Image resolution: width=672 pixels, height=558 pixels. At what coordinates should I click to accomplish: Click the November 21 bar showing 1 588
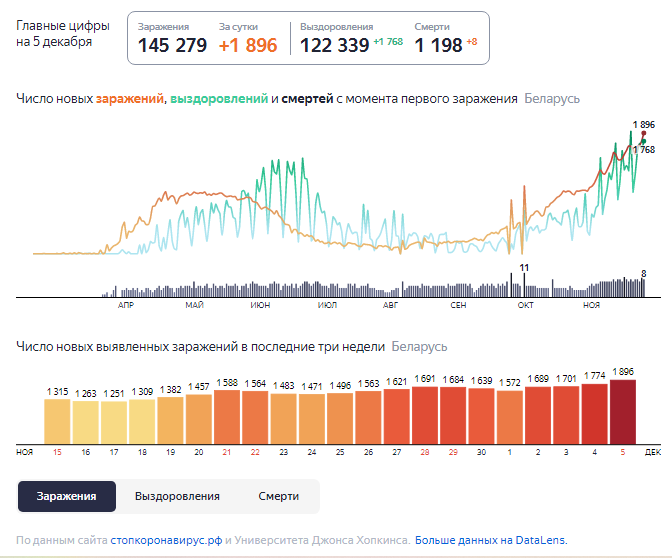(x=227, y=416)
